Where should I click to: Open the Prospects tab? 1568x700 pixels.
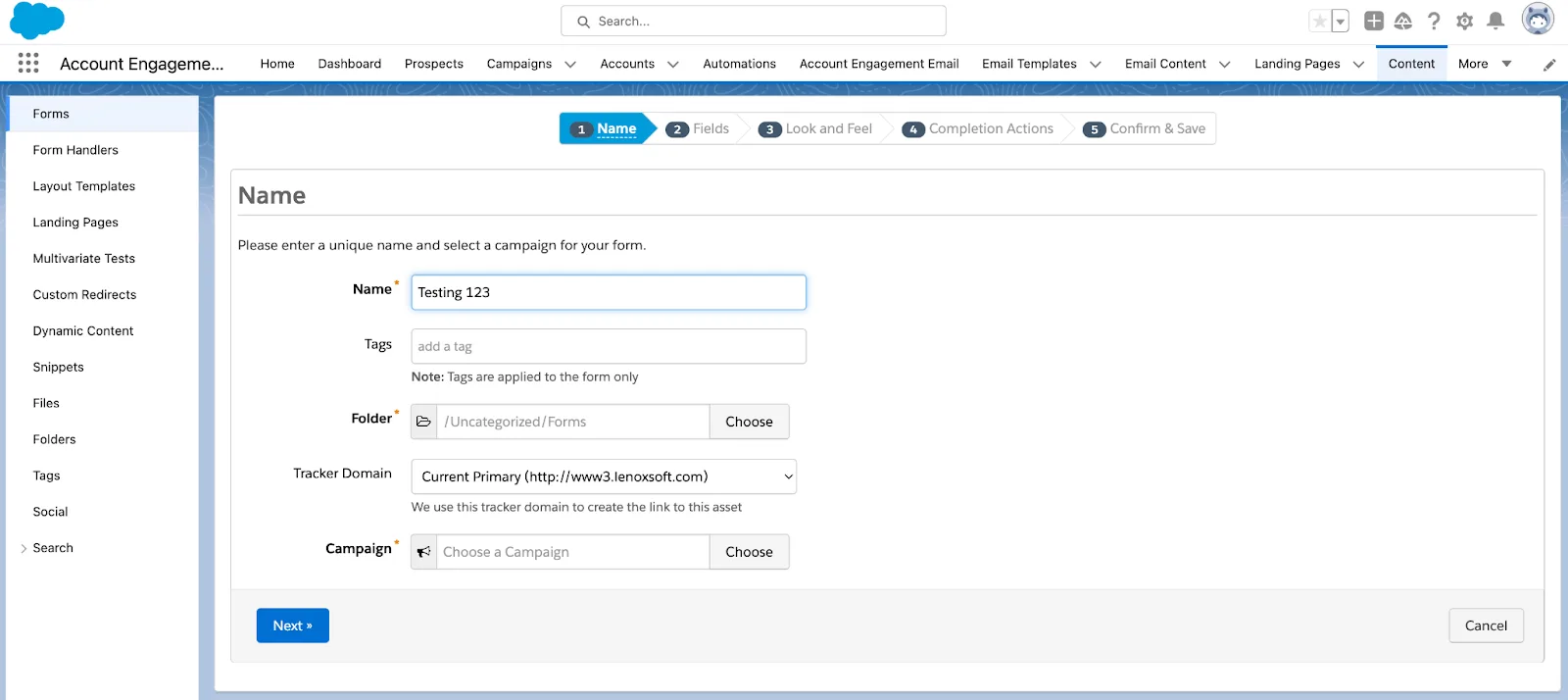click(x=434, y=64)
